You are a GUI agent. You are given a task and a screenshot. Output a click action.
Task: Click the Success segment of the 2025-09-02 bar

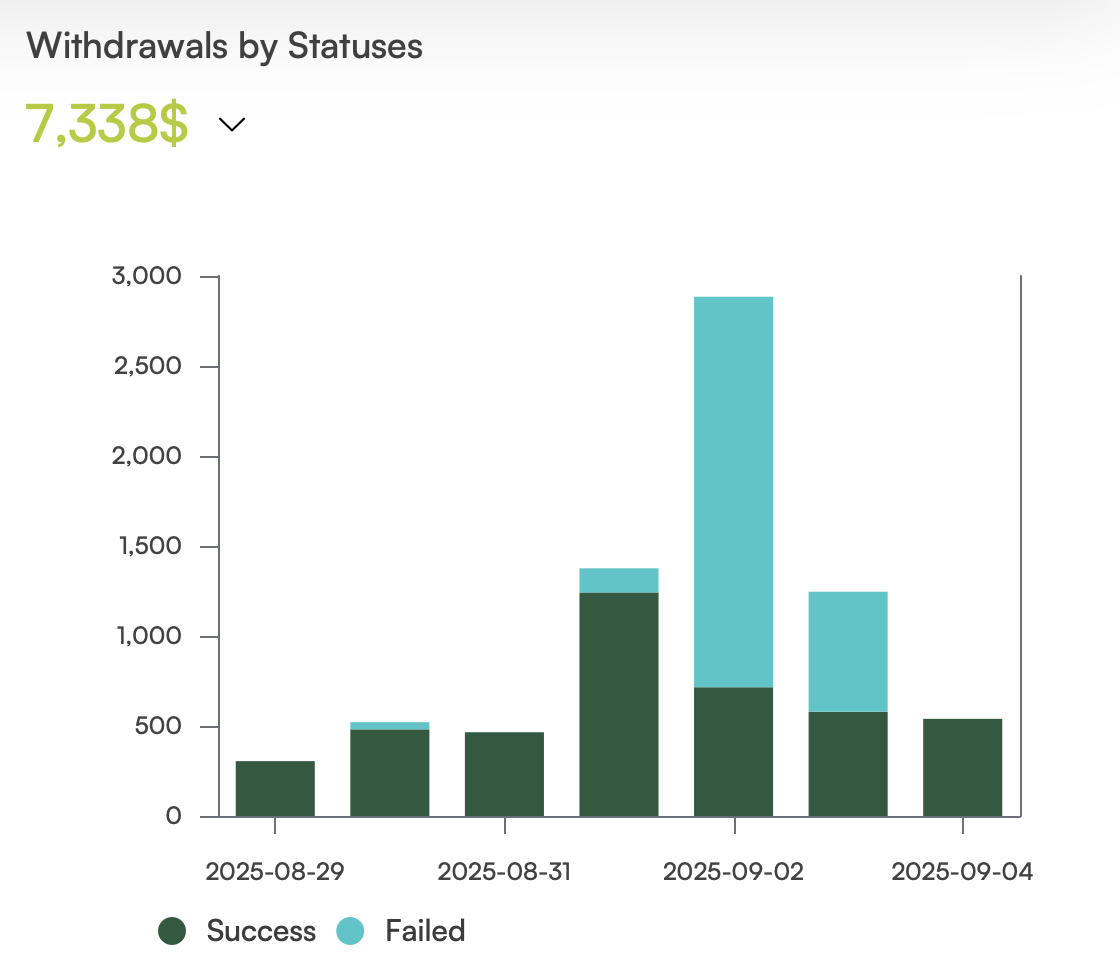733,752
